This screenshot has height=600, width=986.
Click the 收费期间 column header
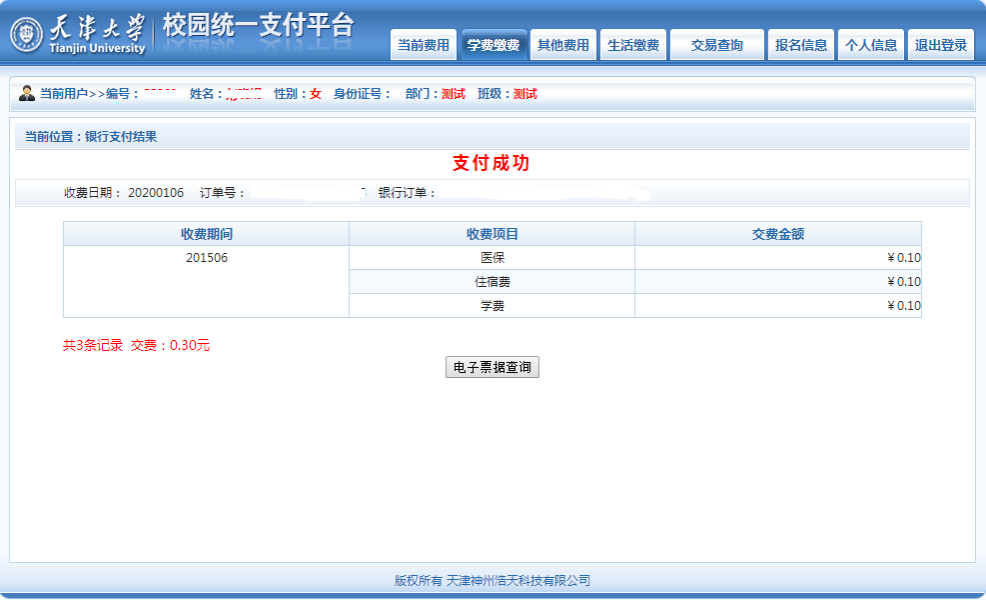pos(206,234)
